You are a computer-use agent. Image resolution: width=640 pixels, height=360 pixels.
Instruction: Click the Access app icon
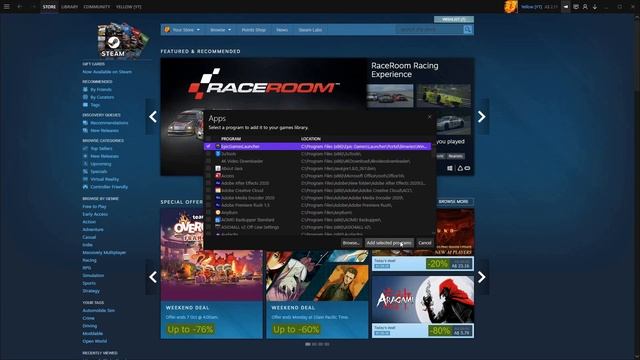218,176
